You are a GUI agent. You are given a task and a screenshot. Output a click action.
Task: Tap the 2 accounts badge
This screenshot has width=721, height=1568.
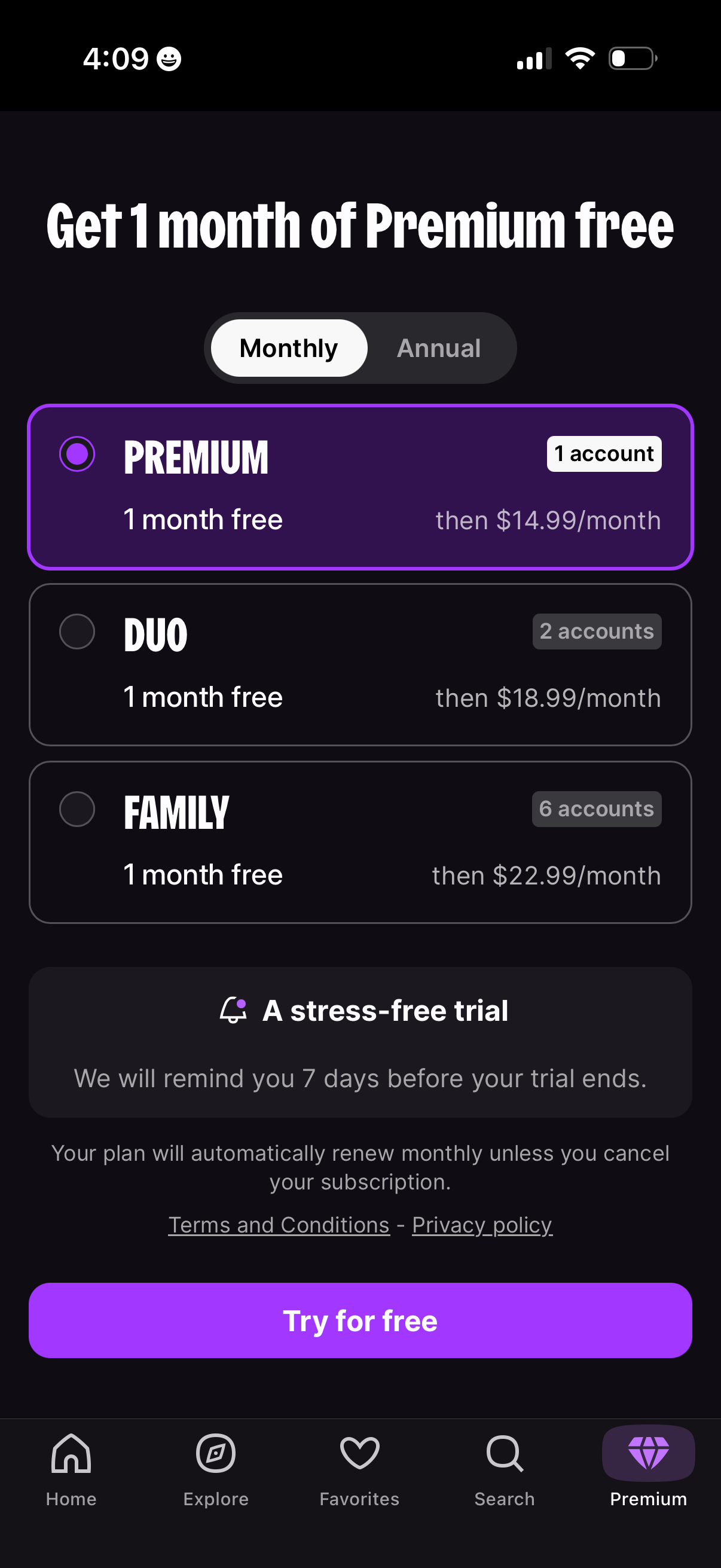(x=597, y=632)
